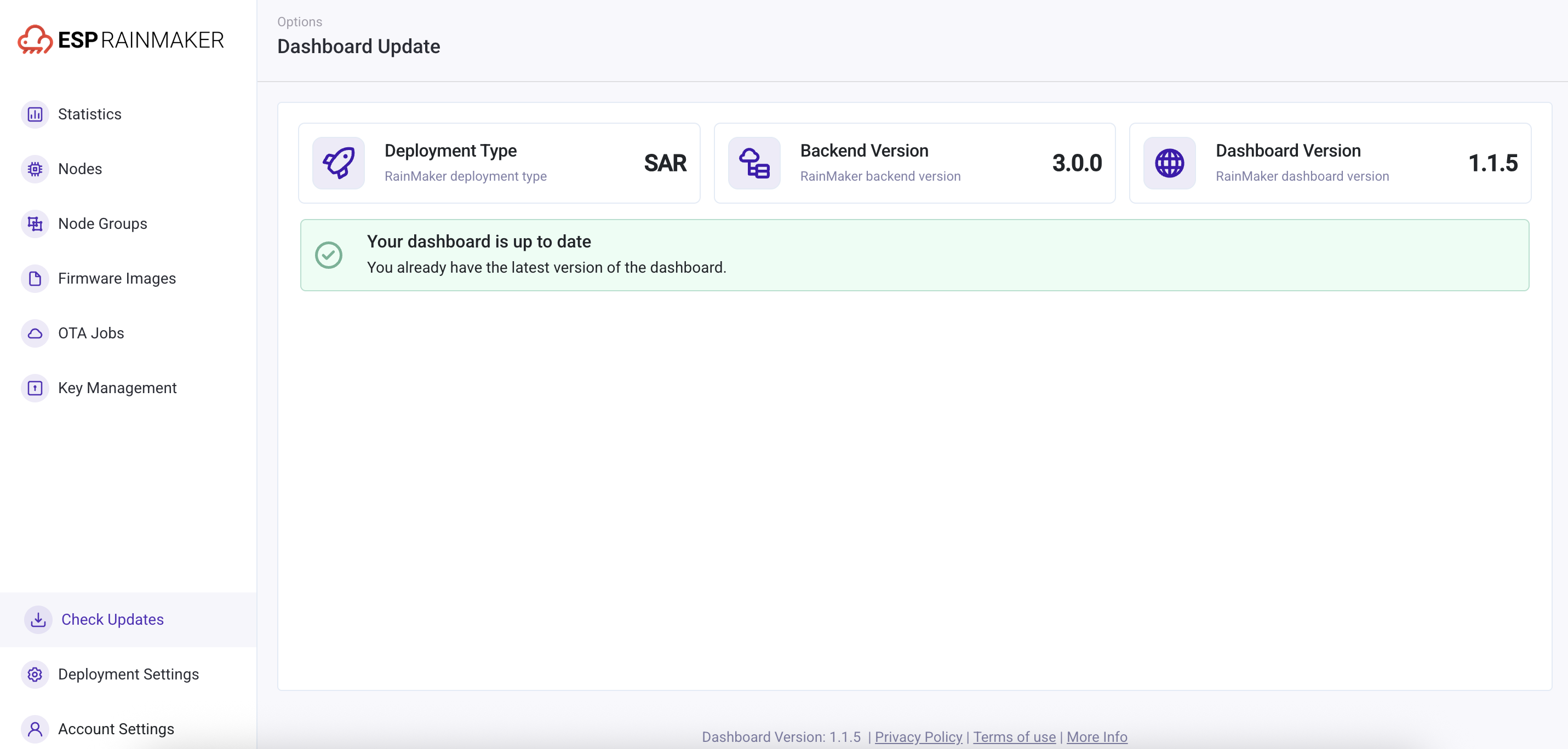Screen dimensions: 1568x749
Task: Navigate to Deployment Settings
Action: 128,674
